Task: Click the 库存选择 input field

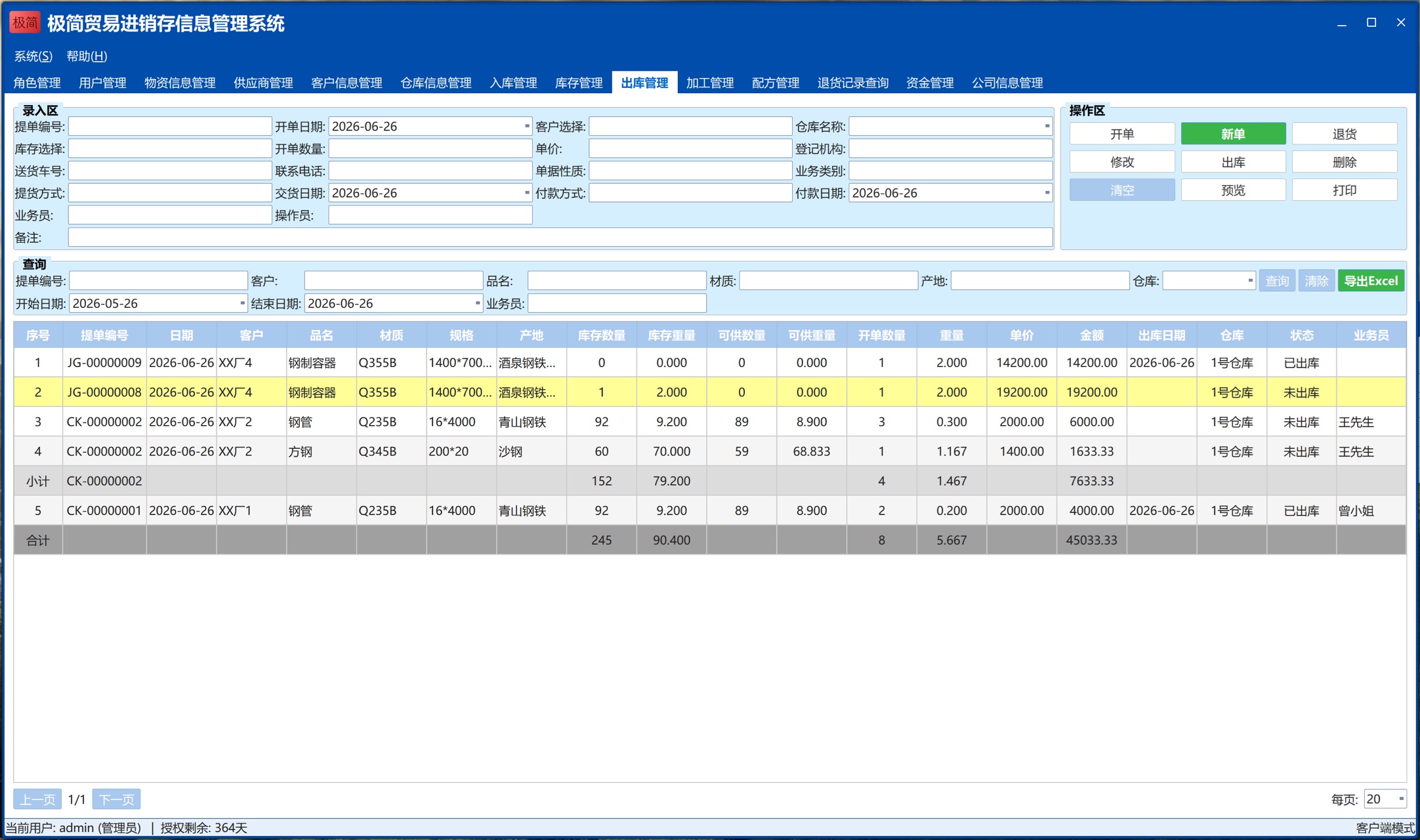Action: pyautogui.click(x=170, y=148)
